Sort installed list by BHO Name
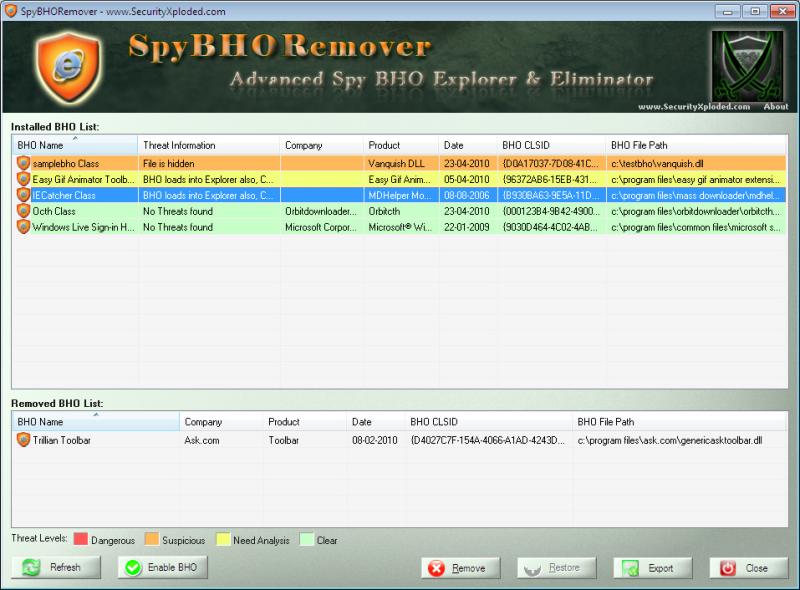The image size is (800, 590). tap(74, 145)
